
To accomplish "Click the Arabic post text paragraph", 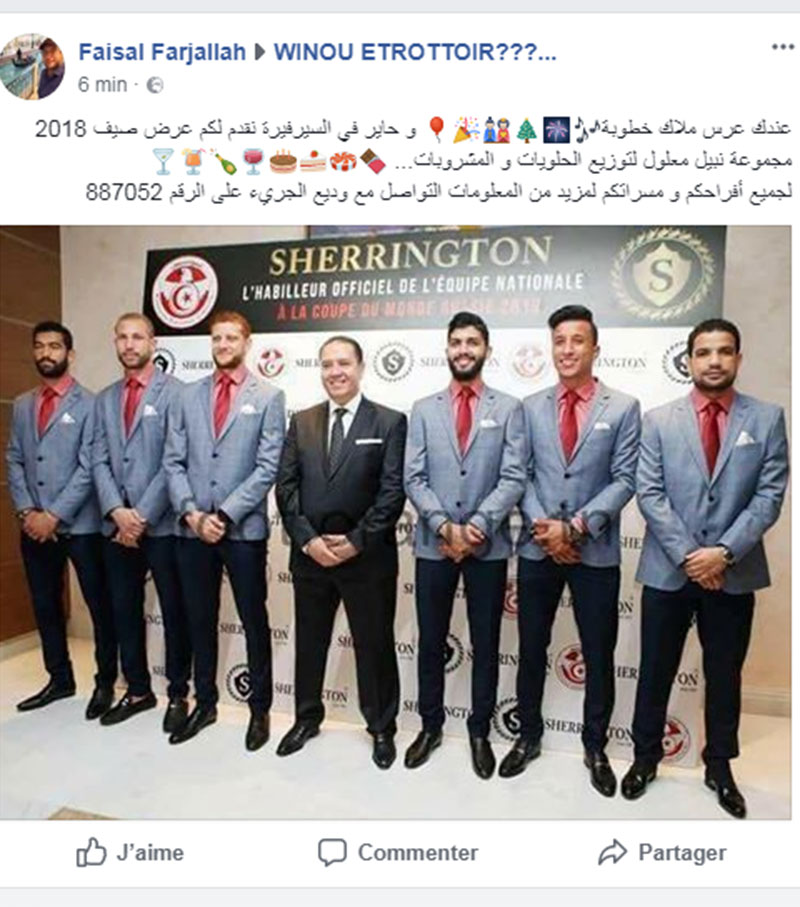I will point(413,161).
